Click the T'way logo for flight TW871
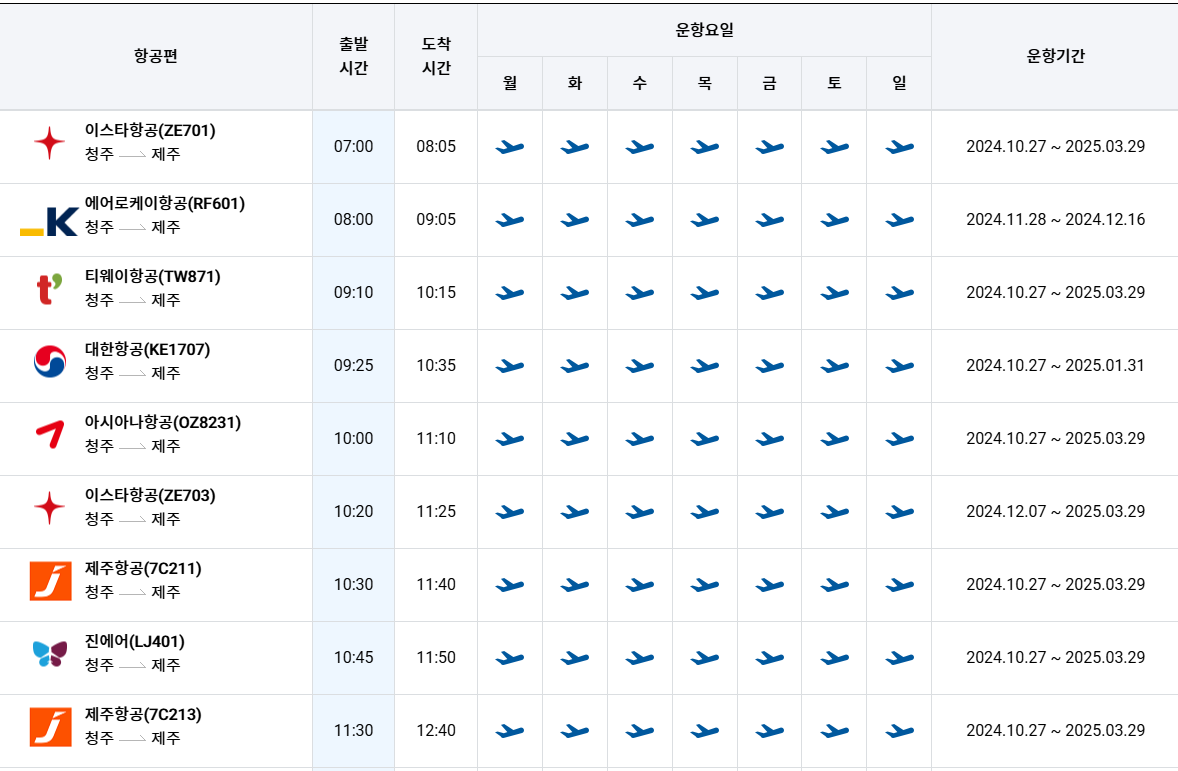Screen dimensions: 1178x771 50,289
